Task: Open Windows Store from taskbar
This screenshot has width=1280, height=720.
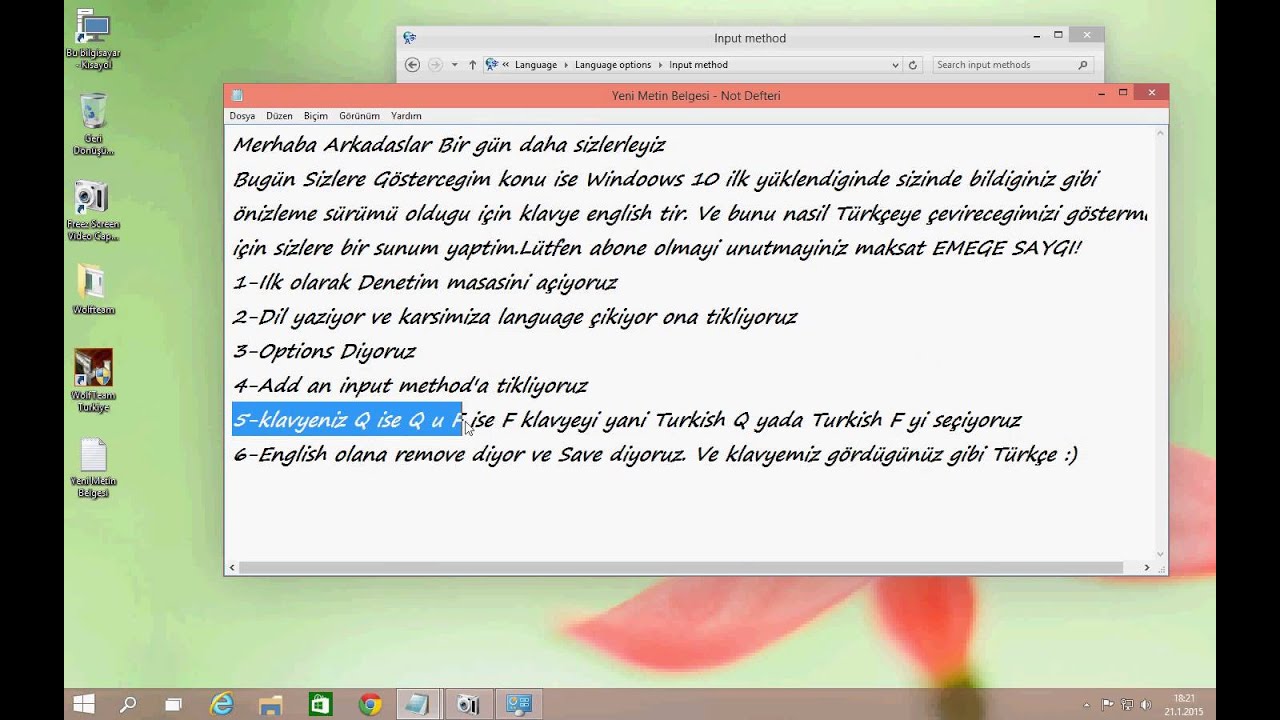Action: coord(320,704)
